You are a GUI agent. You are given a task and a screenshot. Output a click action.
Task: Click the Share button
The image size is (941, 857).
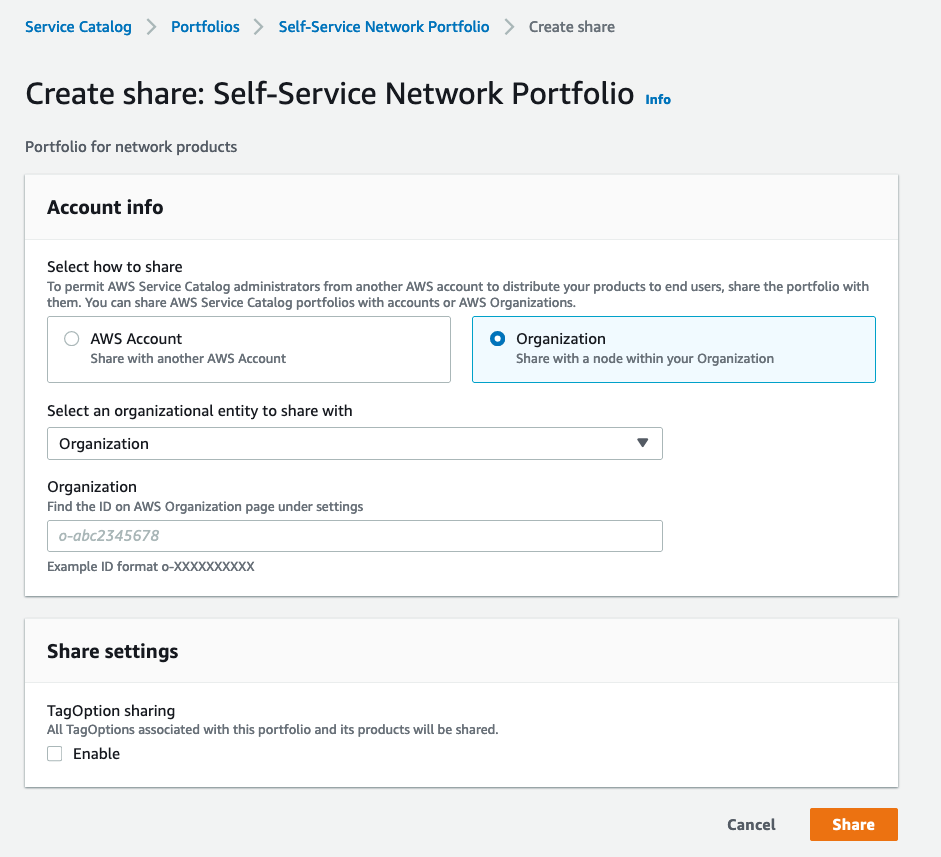[853, 824]
